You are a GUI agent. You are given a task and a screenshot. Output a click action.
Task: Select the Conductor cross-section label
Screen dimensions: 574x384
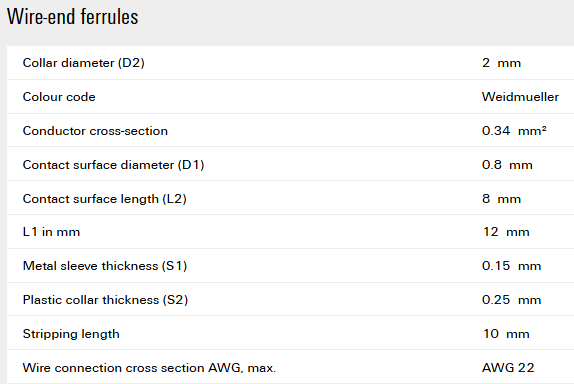[95, 131]
